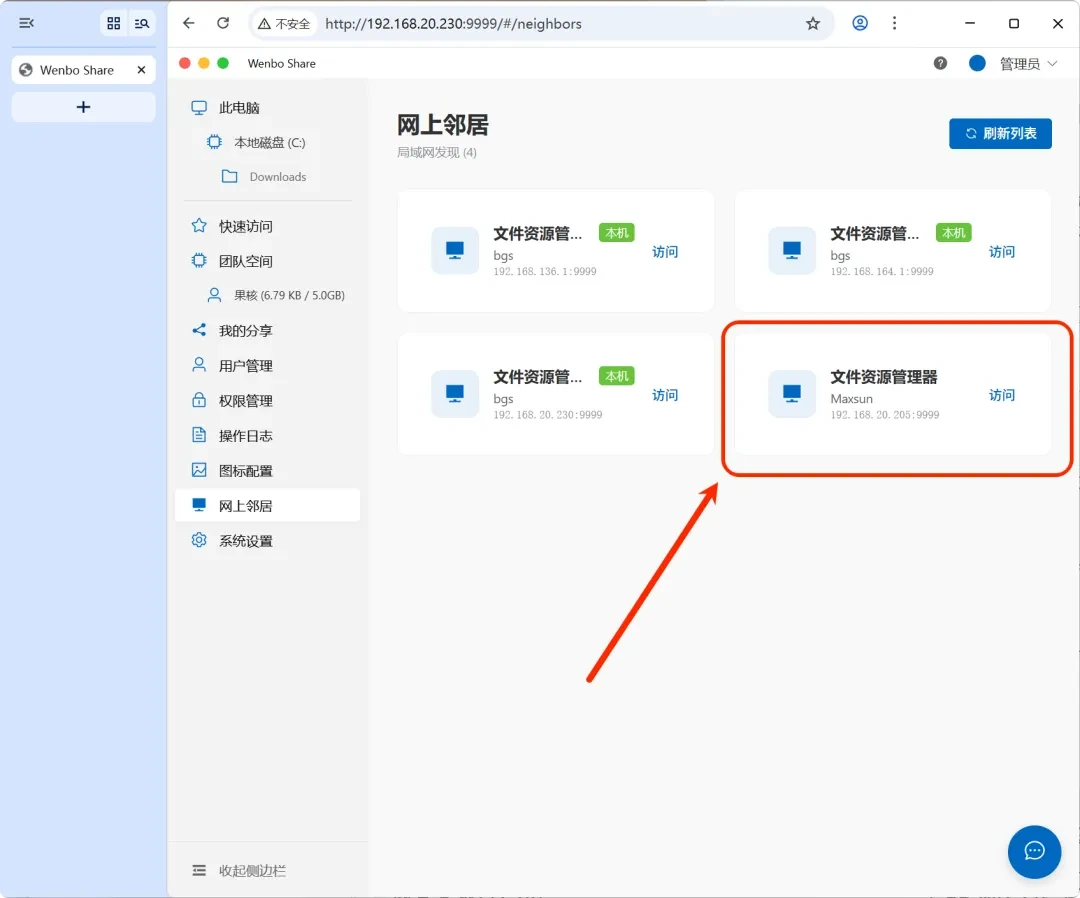Screen dimensions: 1080x898
Task: Click the address bar URL
Action: pos(453,24)
